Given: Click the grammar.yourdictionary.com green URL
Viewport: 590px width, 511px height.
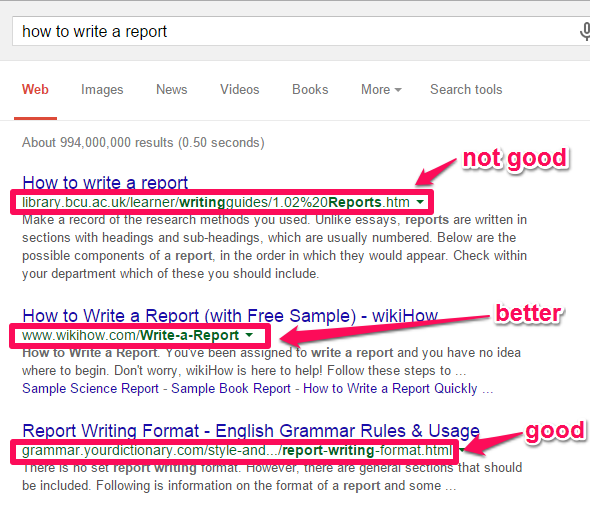Looking at the screenshot, I should coord(237,450).
